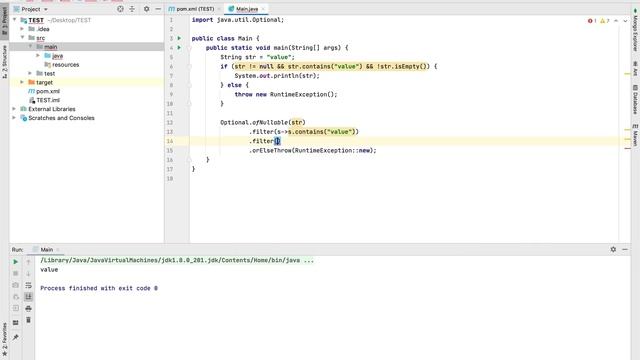Select pom.xml in project tree
Image resolution: width=640 pixels, height=360 pixels.
pos(48,91)
